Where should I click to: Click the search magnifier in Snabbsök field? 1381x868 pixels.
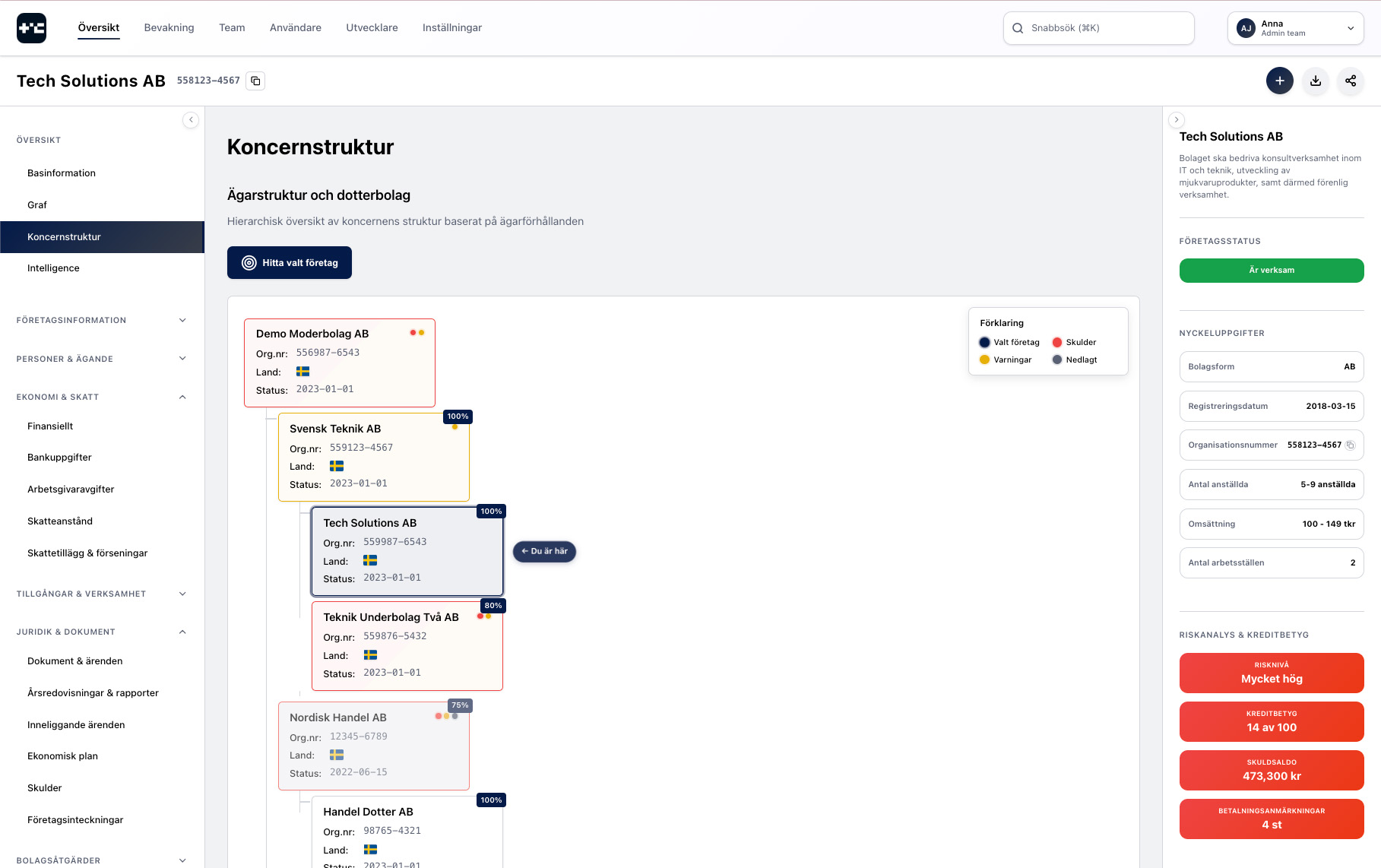(x=1018, y=27)
